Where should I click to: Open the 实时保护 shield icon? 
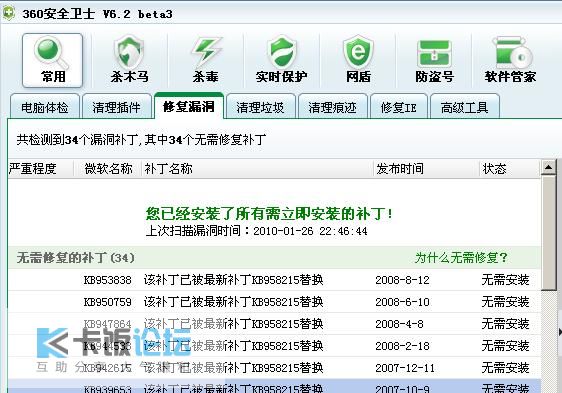(x=282, y=60)
